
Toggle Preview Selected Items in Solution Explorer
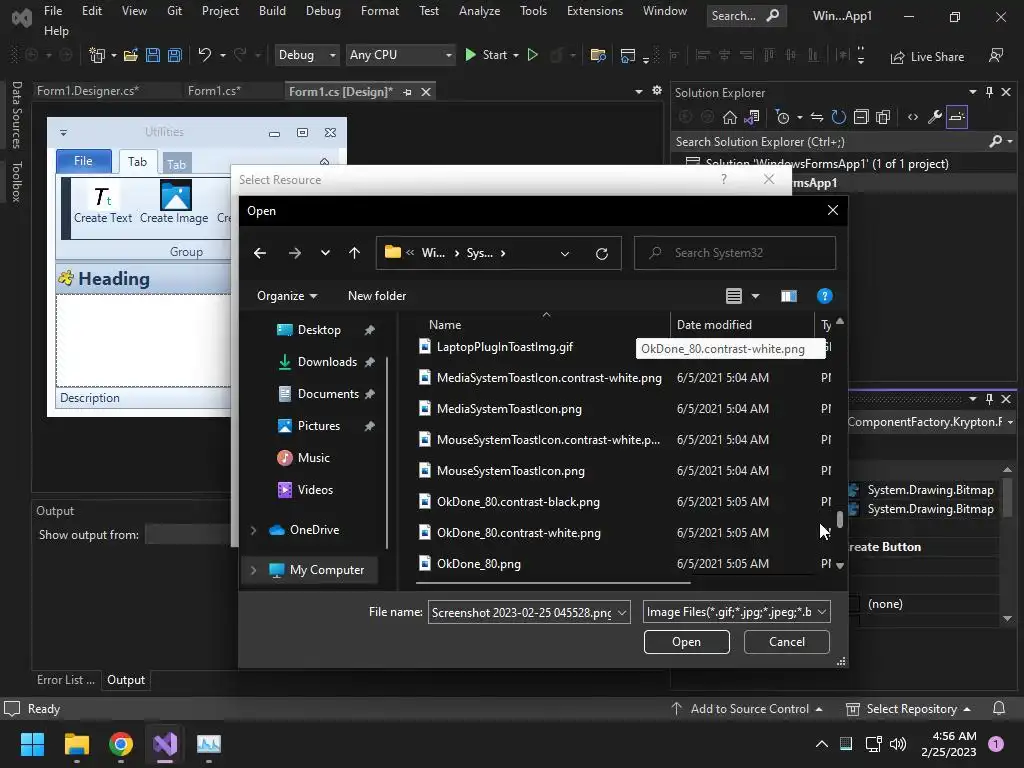957,118
